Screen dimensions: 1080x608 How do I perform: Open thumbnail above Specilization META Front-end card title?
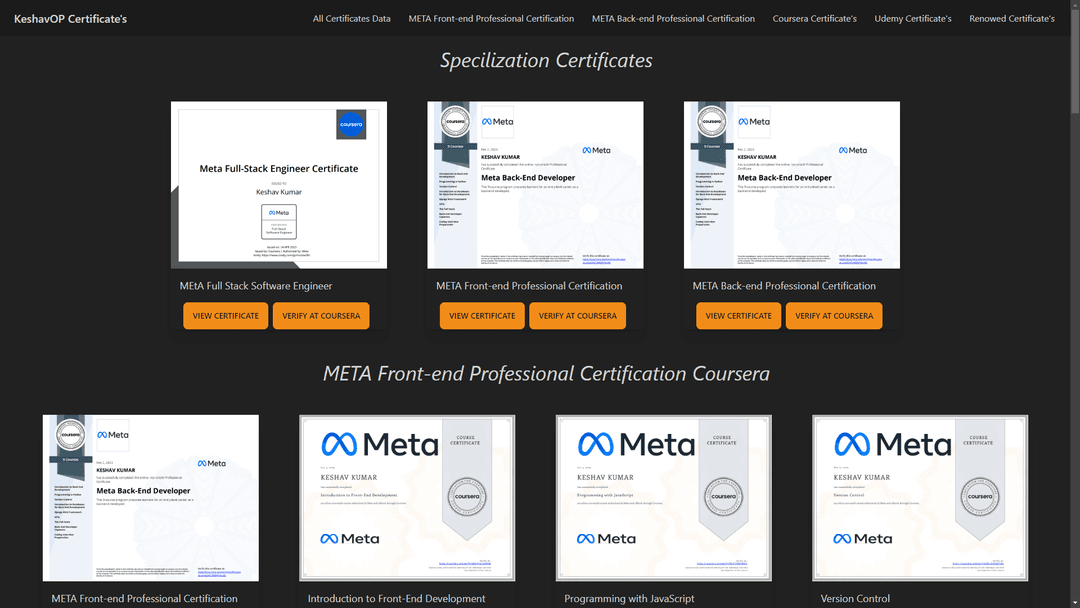pos(535,185)
